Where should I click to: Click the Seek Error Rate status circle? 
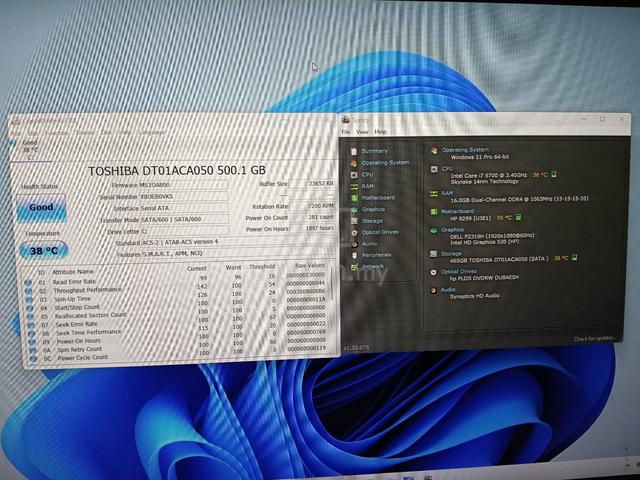31,325
